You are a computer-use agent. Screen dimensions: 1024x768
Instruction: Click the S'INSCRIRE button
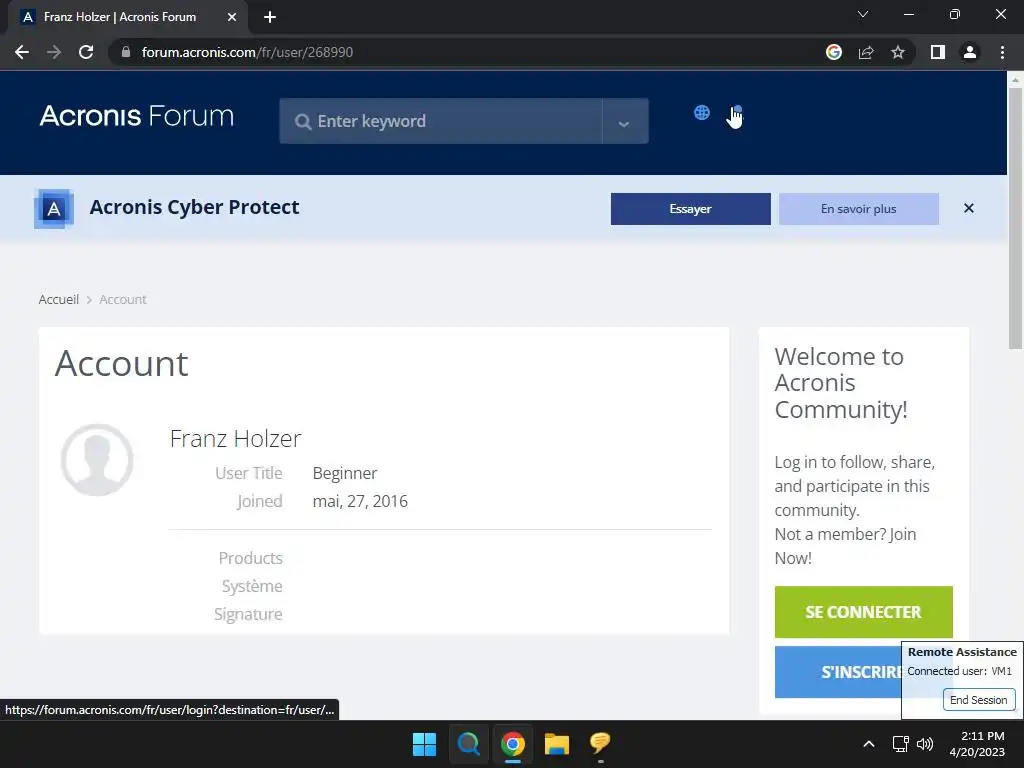click(x=839, y=672)
